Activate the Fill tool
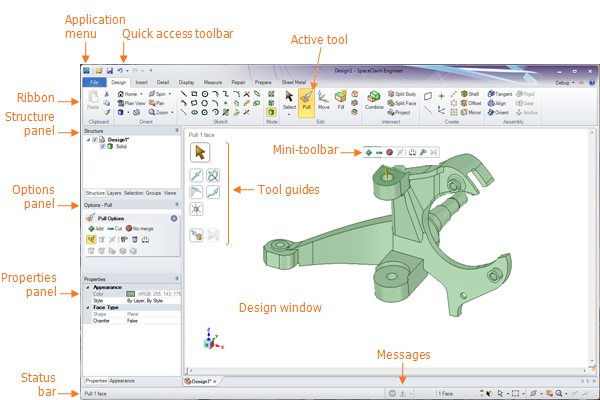This screenshot has height=400, width=600. [x=341, y=99]
